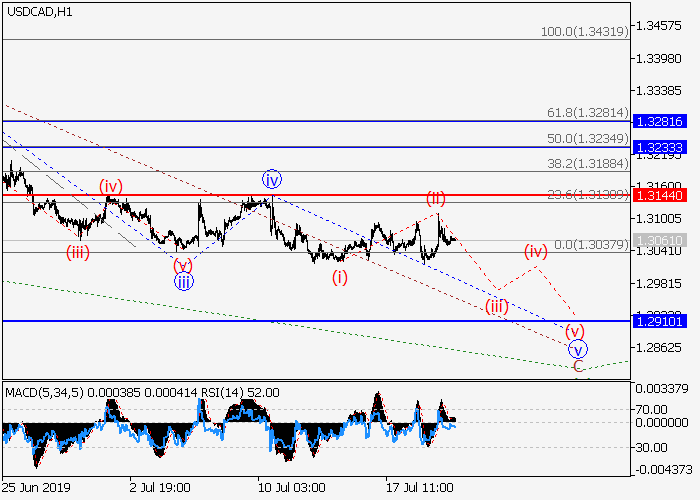This screenshot has width=700, height=500.
Task: Click the blue circled iii wave marker
Action: pyautogui.click(x=183, y=281)
